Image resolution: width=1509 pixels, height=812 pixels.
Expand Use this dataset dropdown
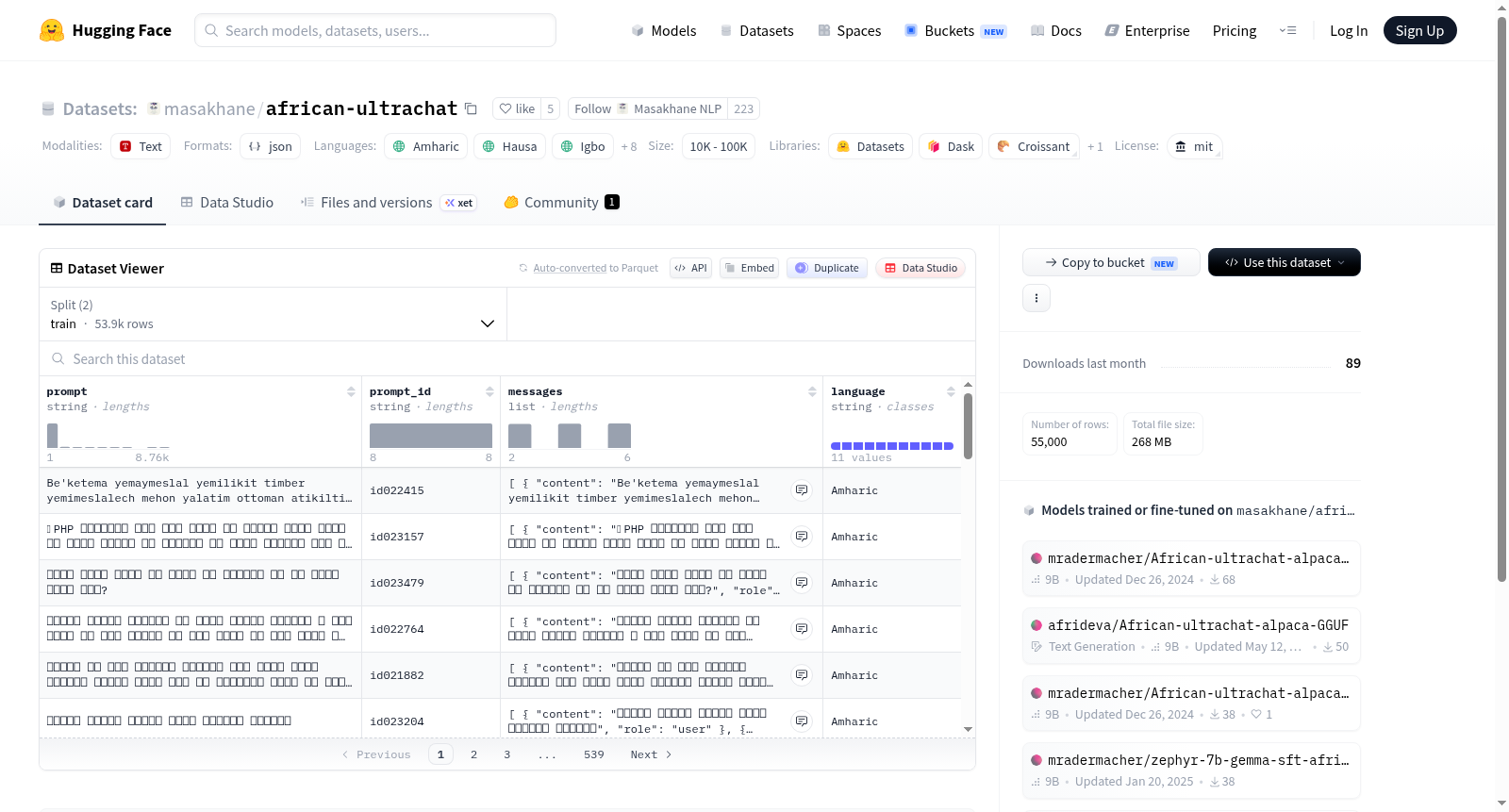point(1284,262)
